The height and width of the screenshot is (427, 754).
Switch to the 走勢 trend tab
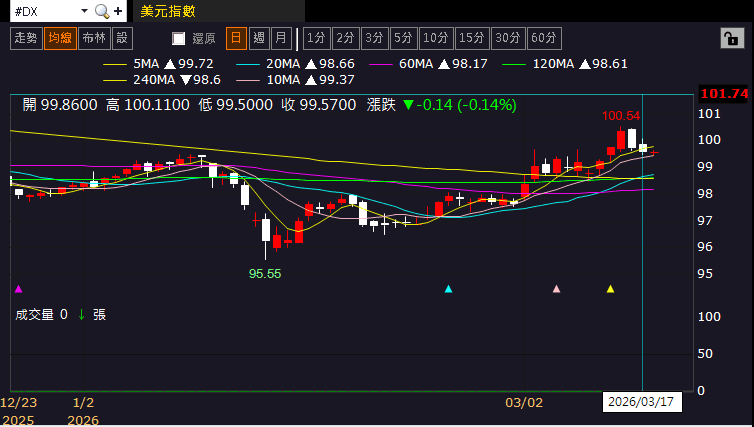coord(25,38)
